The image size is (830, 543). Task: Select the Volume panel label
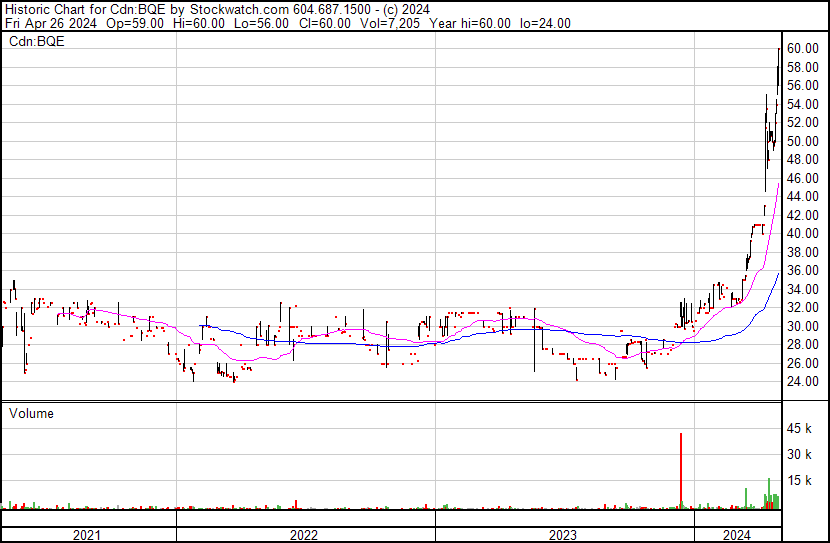point(32,413)
